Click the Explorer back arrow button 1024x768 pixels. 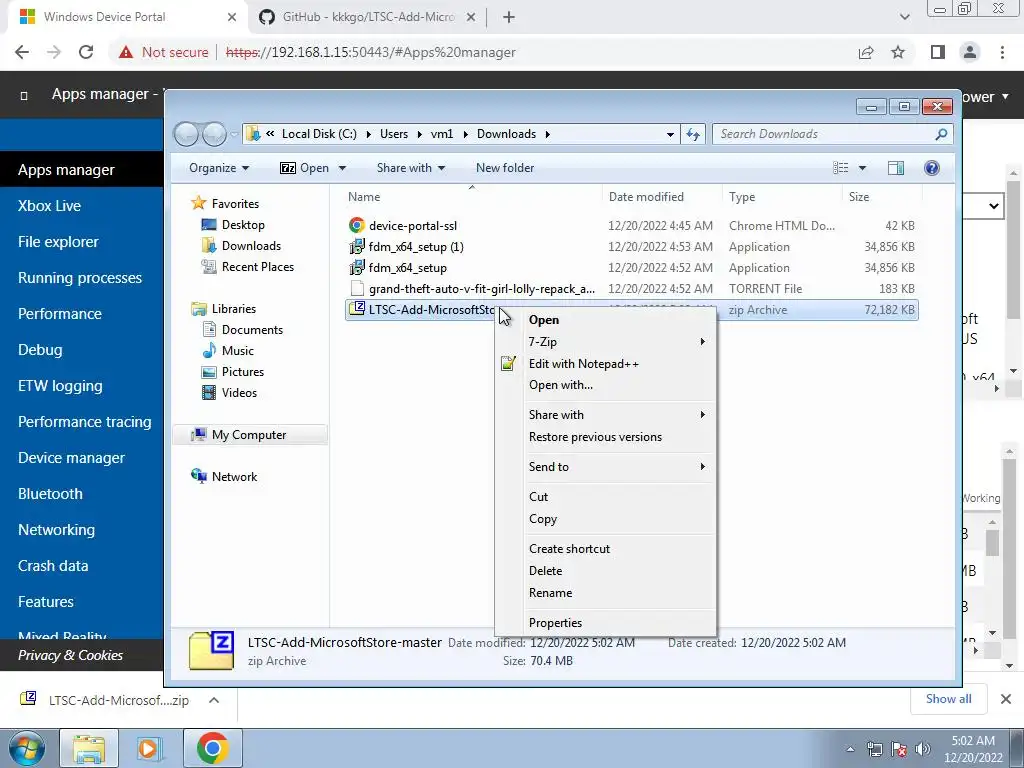tap(186, 135)
